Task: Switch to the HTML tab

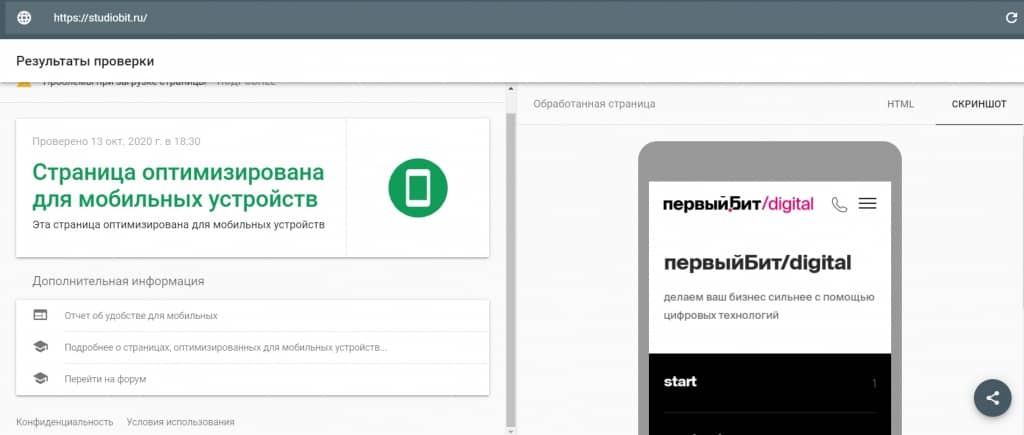Action: pyautogui.click(x=900, y=104)
